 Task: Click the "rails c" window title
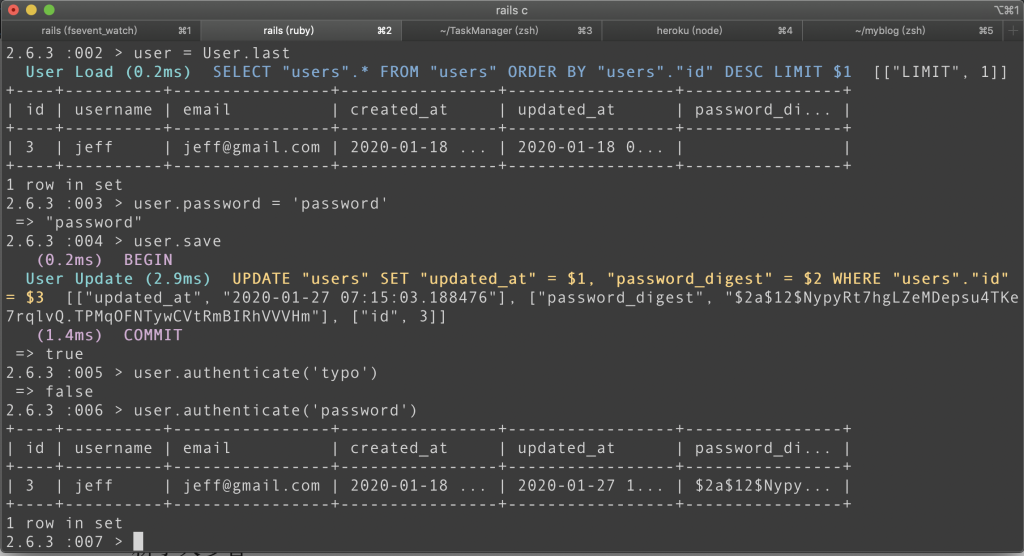tap(512, 10)
